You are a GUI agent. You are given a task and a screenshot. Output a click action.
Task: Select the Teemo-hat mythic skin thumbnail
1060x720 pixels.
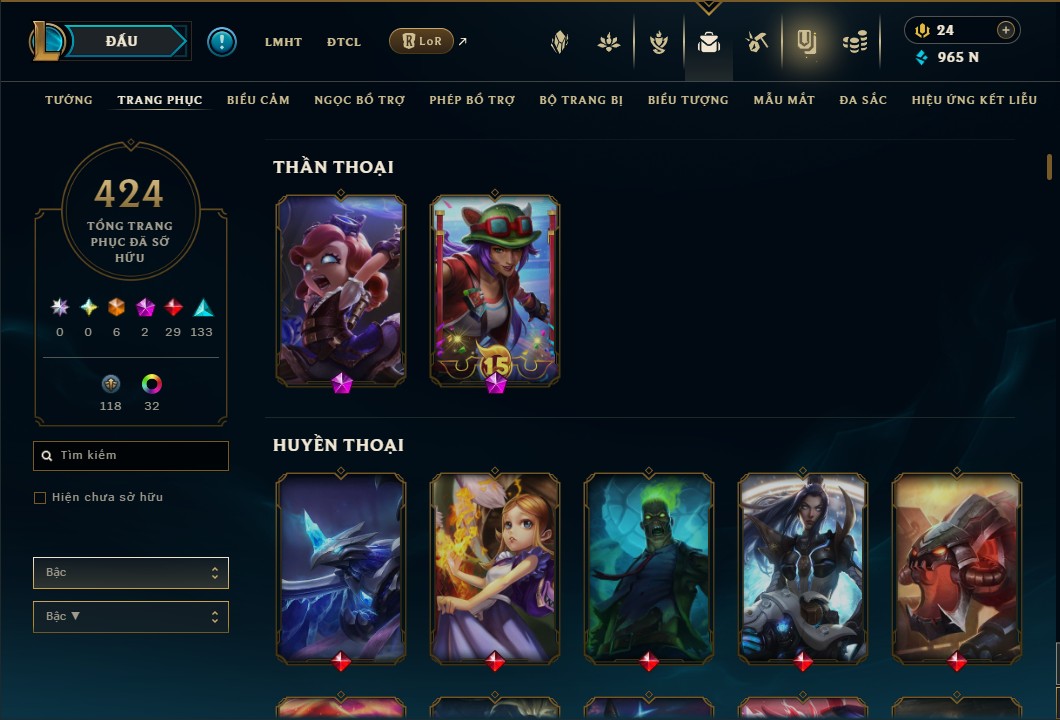click(x=495, y=291)
